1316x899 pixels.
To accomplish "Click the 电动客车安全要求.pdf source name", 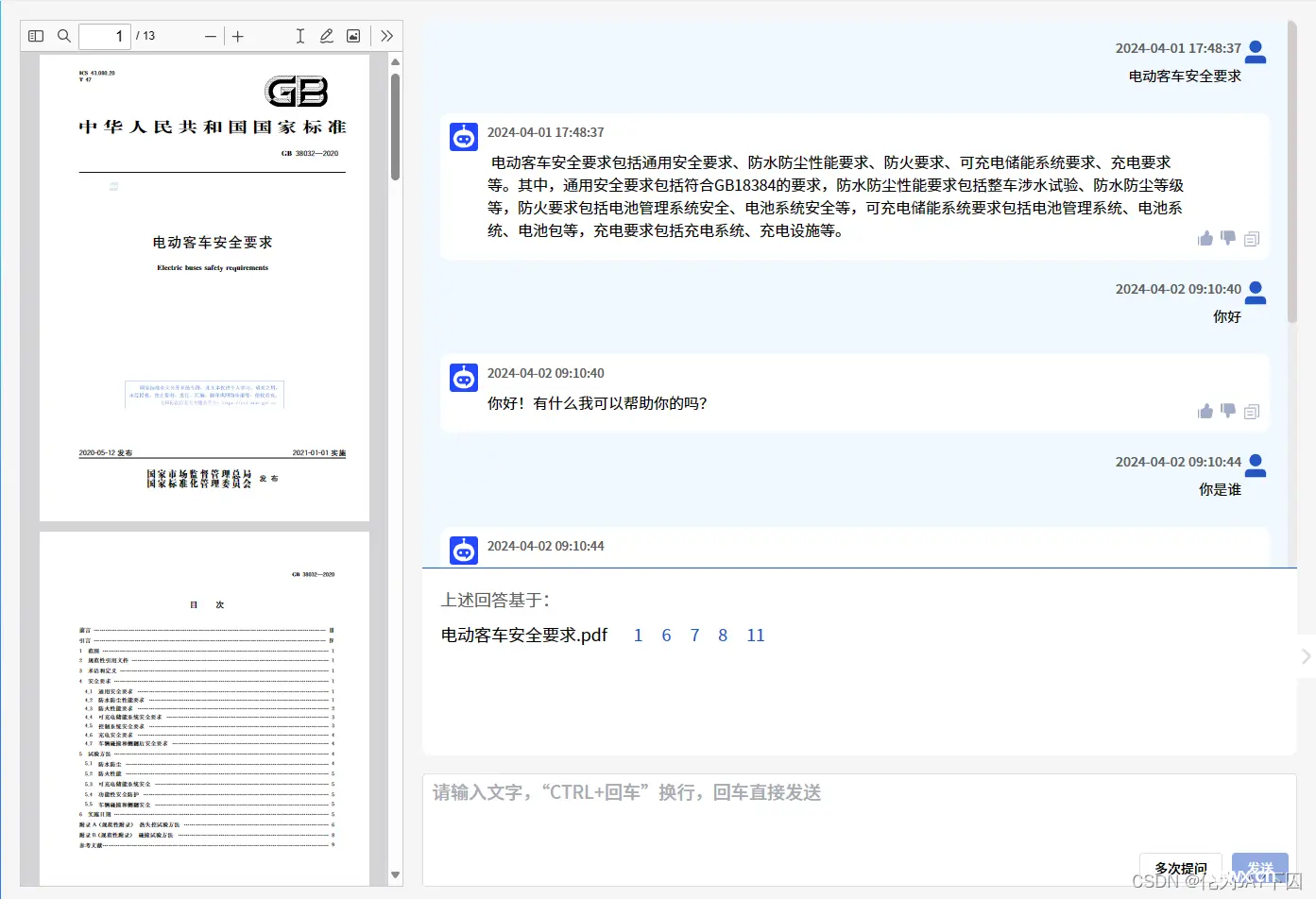I will [524, 636].
